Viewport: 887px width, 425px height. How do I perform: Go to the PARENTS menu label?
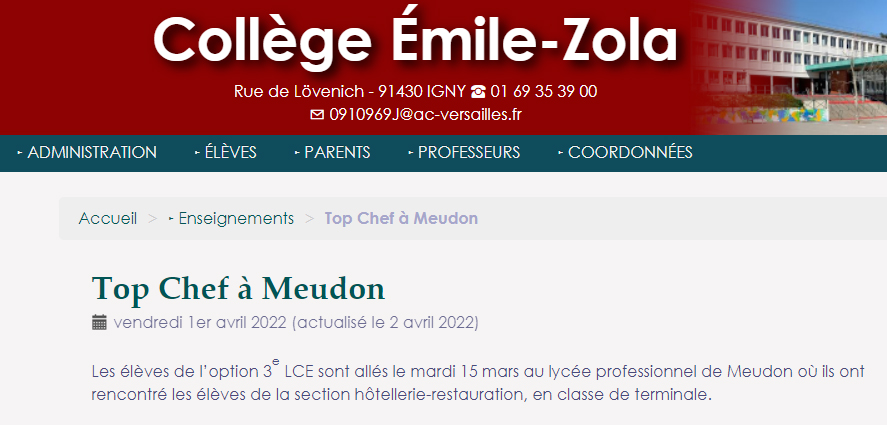tap(337, 153)
